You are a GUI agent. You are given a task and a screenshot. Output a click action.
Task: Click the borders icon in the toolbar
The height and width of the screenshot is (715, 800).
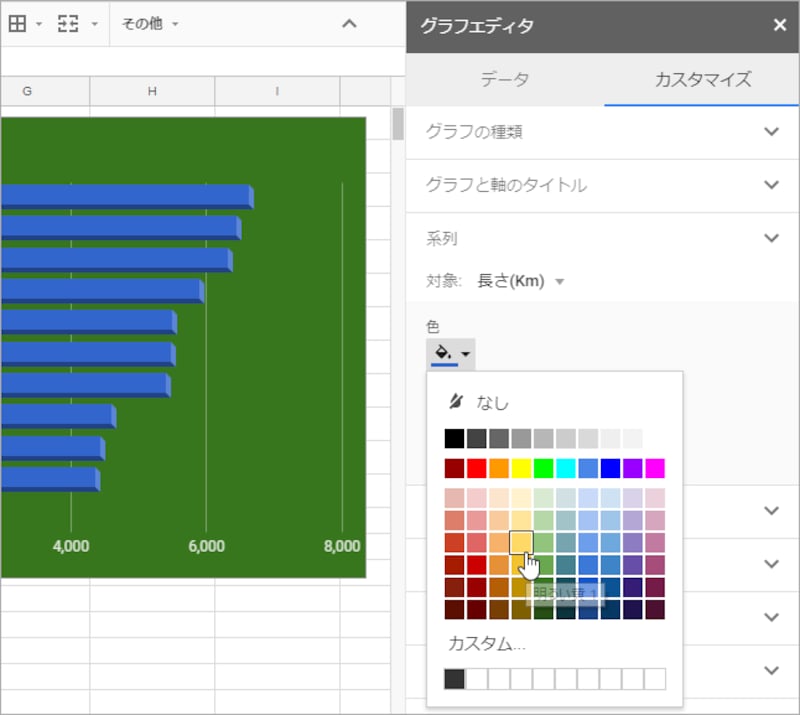click(18, 24)
